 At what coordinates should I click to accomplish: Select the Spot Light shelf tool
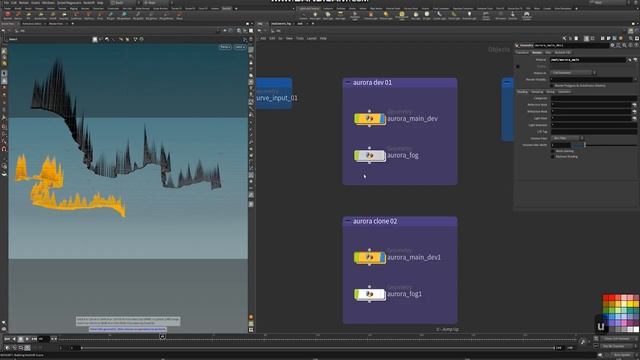(x=328, y=15)
